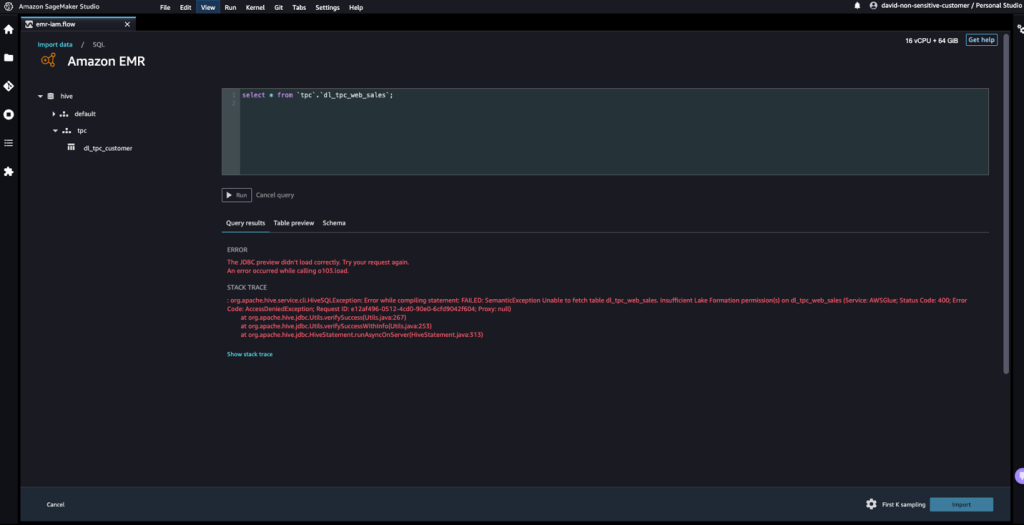This screenshot has height=525, width=1024.
Task: Click dl_tpc_customer table icon
Action: pyautogui.click(x=71, y=148)
